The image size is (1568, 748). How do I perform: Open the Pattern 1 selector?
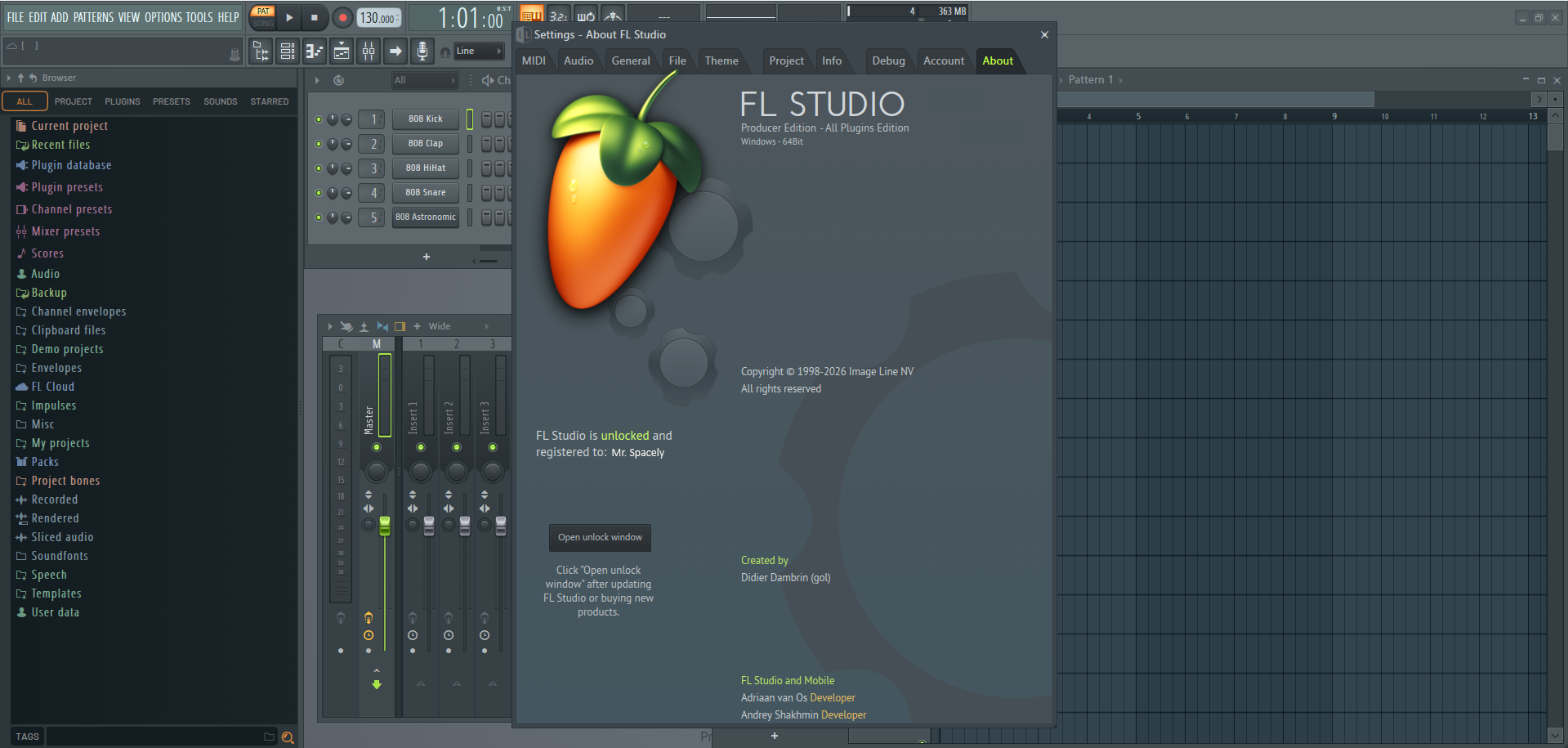click(1091, 80)
